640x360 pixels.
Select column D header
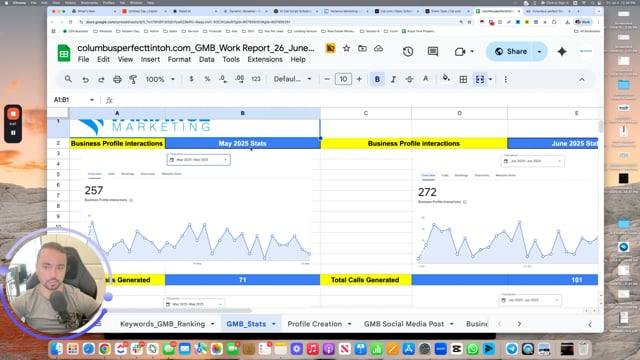point(460,113)
